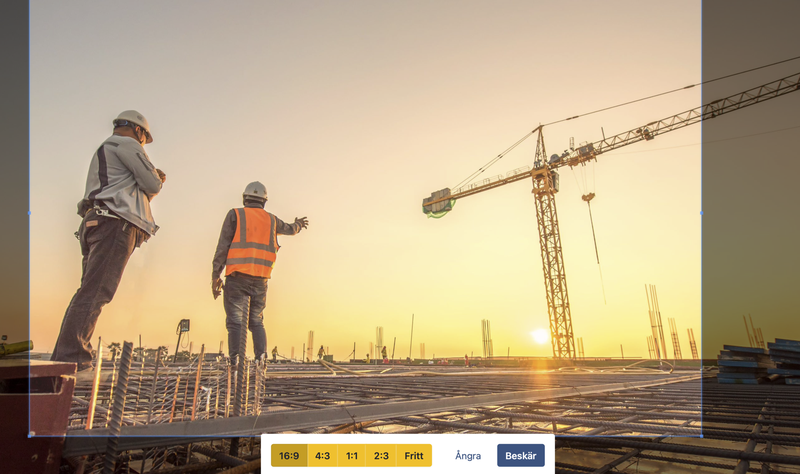Screen dimensions: 800x474
Task: Click the bottom-right crop corner handle
Action: pos(702,436)
